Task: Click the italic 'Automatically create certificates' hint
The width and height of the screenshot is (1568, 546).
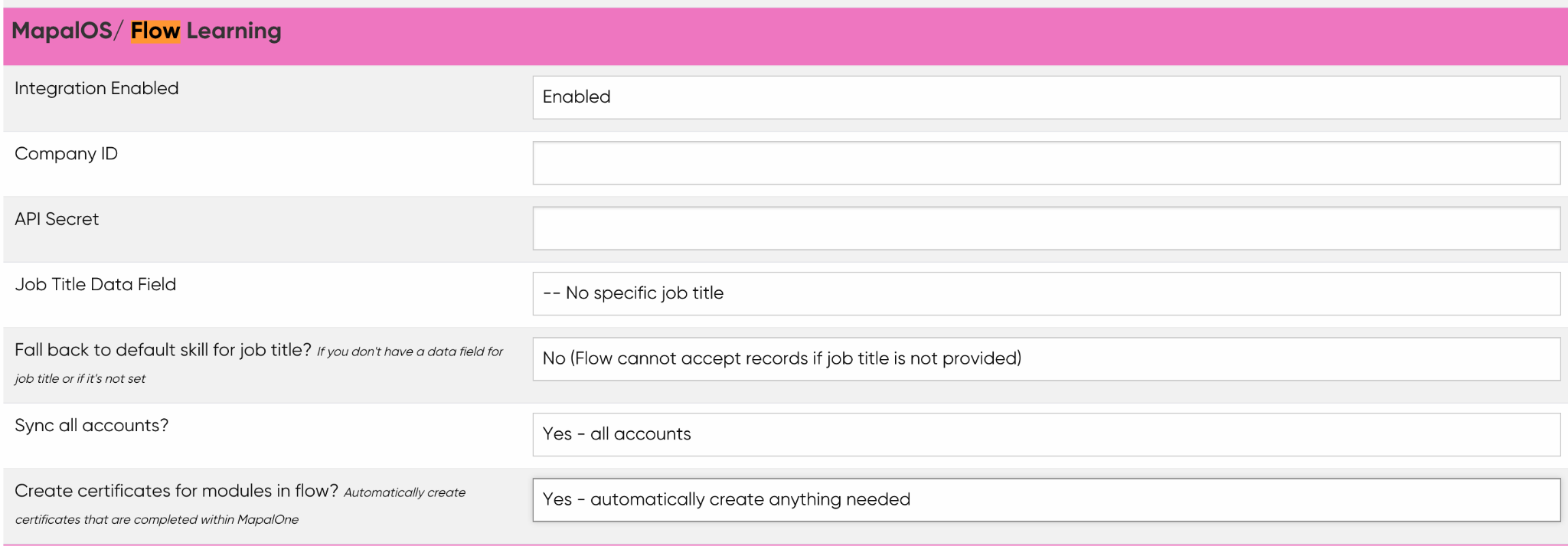Action: tap(240, 505)
